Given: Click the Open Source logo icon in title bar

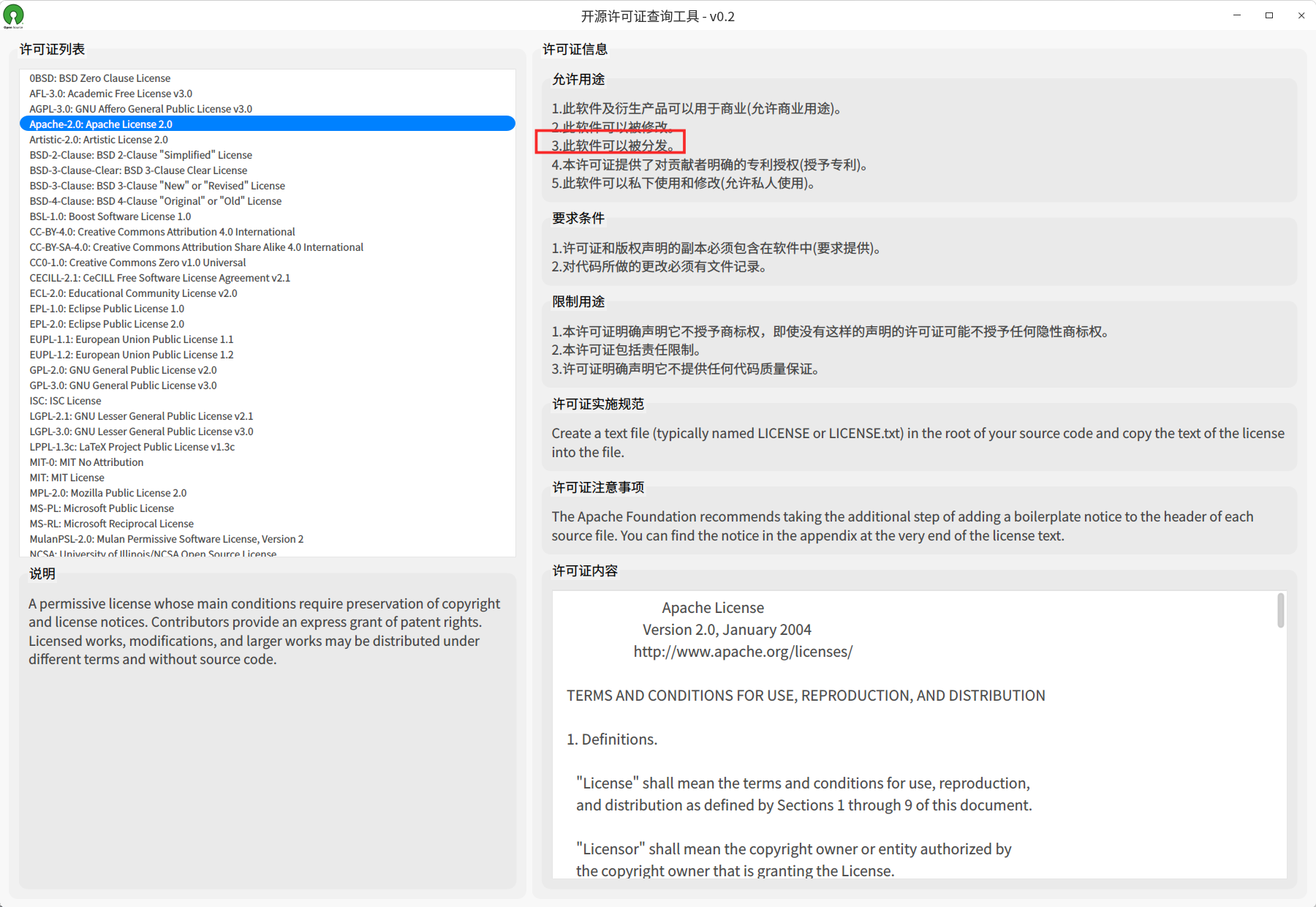Looking at the screenshot, I should (x=13, y=16).
